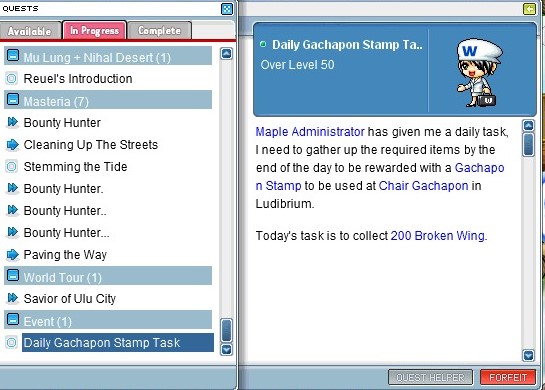Click the quest window grid icon beside QUESTS title
545x390 pixels.
pos(227,9)
